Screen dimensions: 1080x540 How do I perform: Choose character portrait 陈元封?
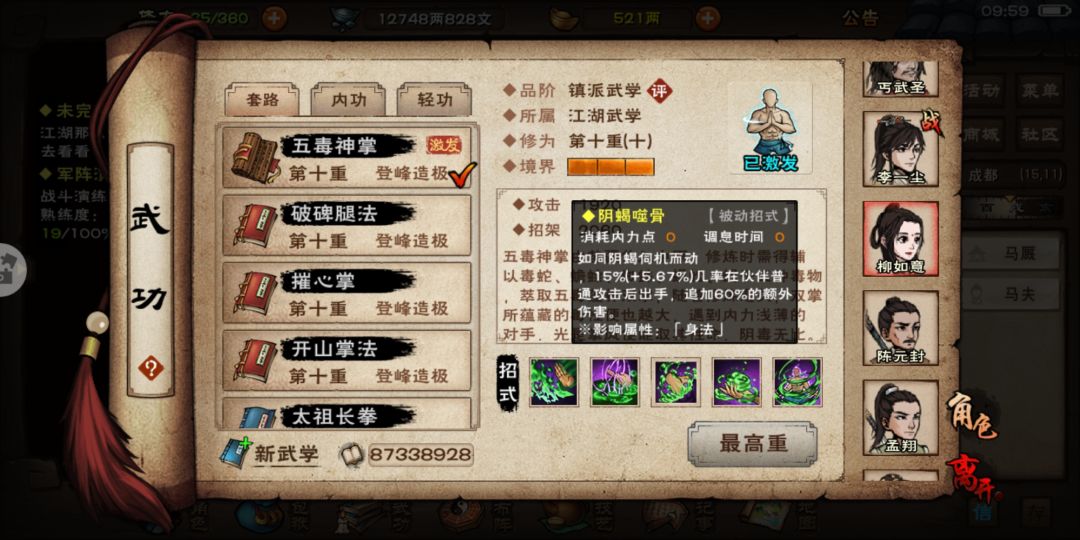coord(901,328)
